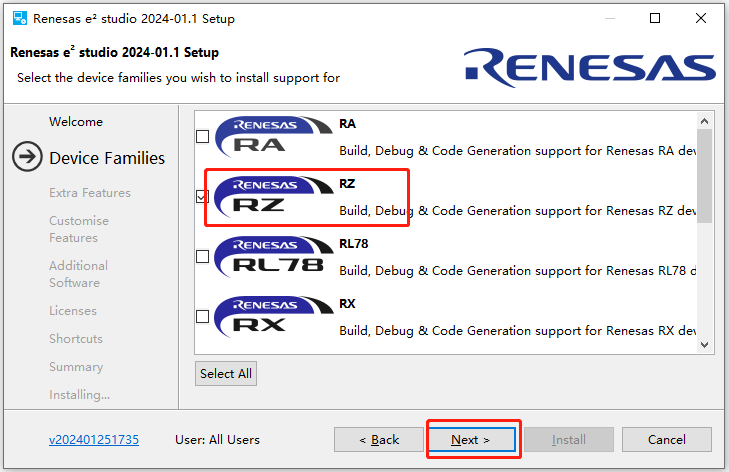
Task: Tick the RL78 device family checkbox
Action: click(x=203, y=257)
